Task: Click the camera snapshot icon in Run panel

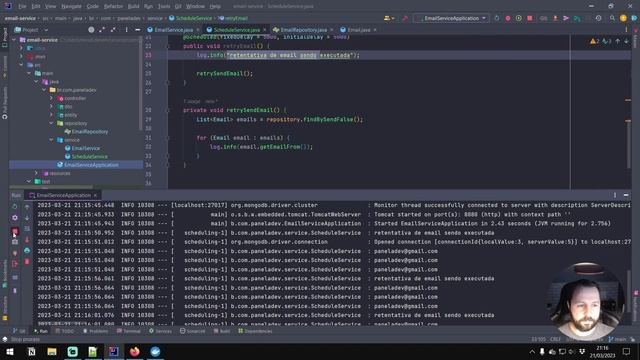Action: [15, 242]
